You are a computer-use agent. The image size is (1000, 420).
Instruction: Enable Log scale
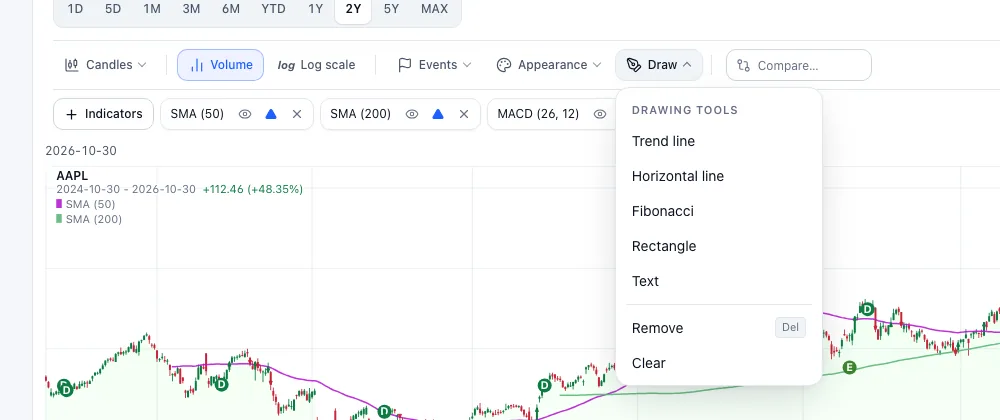tap(316, 65)
